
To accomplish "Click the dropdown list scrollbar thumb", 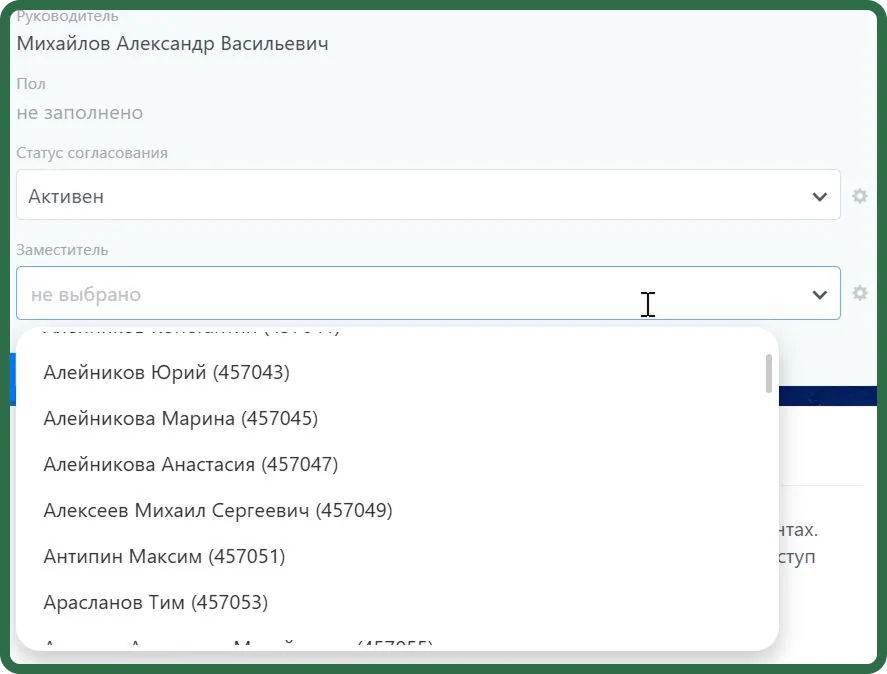I will click(769, 374).
